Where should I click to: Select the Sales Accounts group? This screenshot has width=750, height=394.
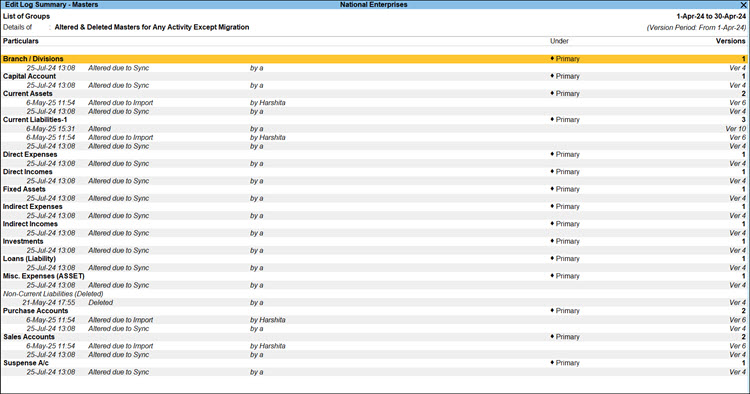[29, 337]
